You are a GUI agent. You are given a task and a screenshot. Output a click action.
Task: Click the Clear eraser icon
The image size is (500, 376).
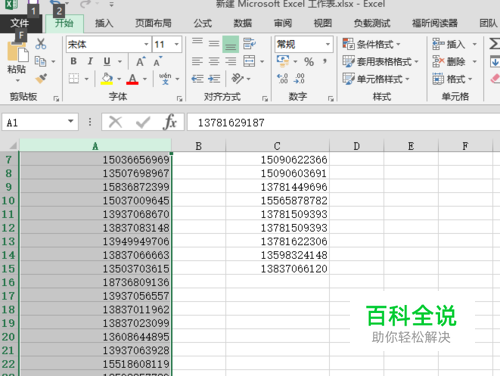click(495, 79)
